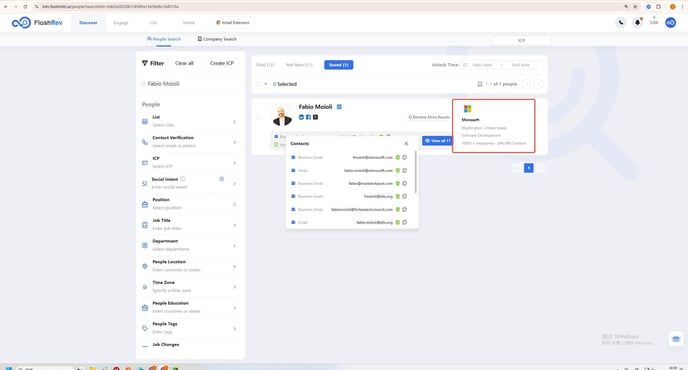Open the Windows Start menu

(8, 368)
